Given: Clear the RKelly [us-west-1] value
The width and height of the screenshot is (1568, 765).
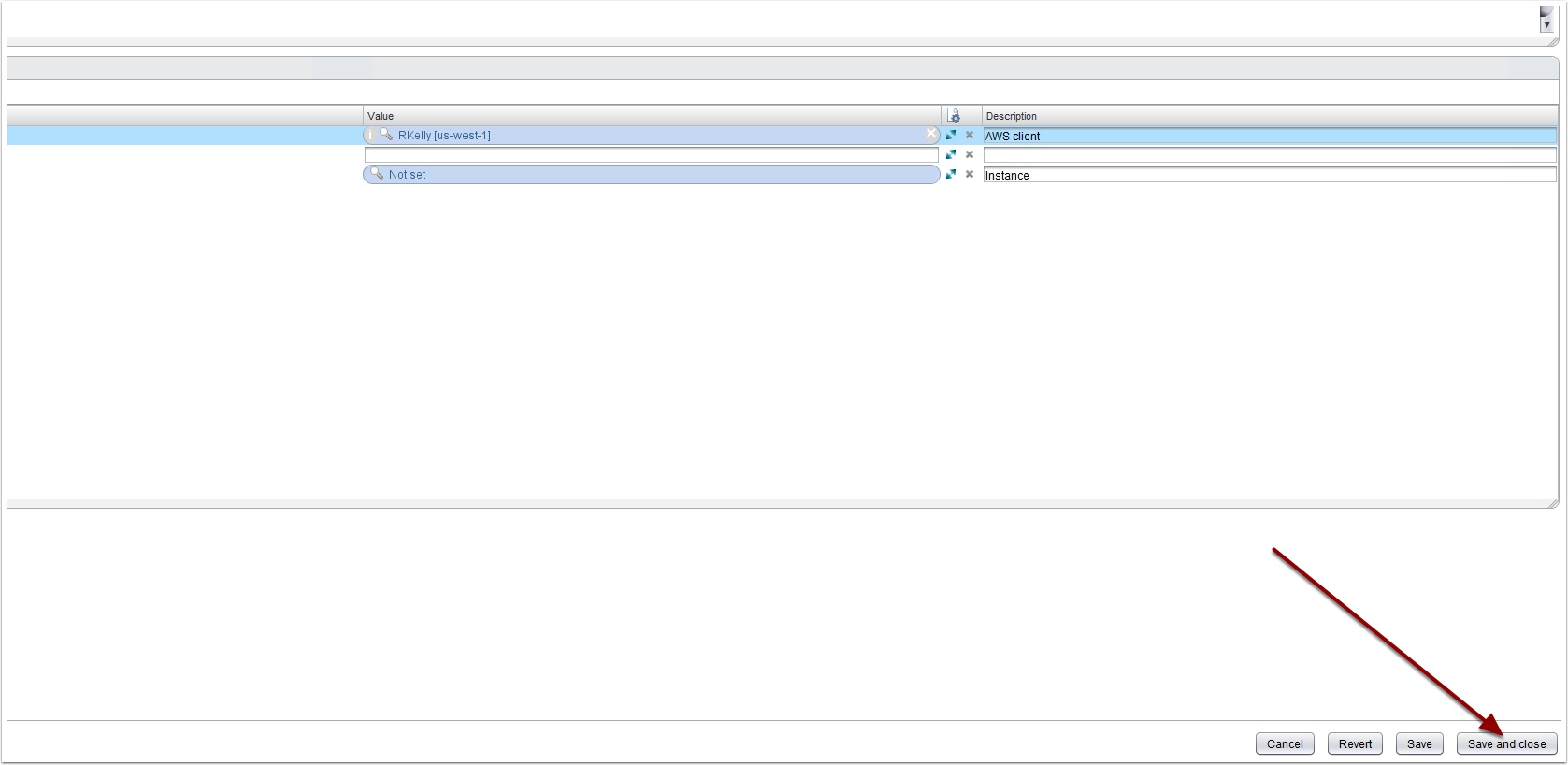Looking at the screenshot, I should (930, 135).
